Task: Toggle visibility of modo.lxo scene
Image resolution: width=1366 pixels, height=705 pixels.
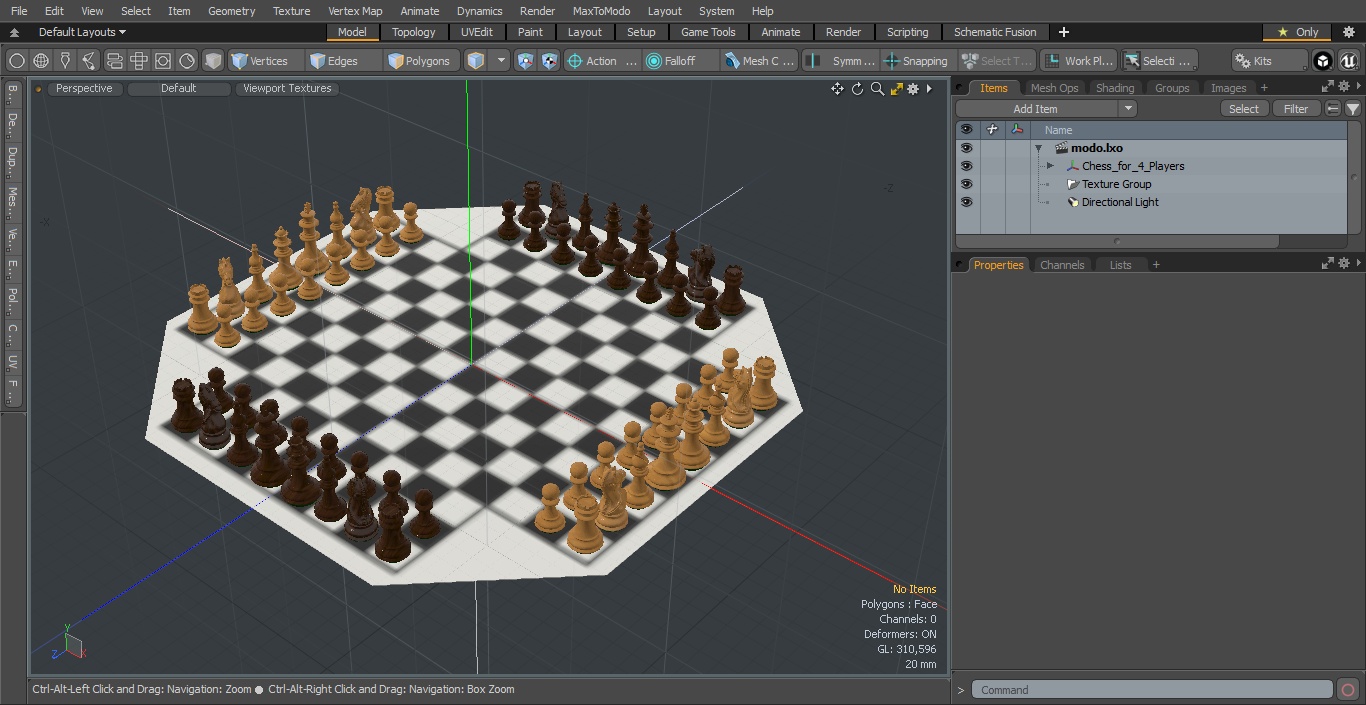Action: click(x=966, y=148)
